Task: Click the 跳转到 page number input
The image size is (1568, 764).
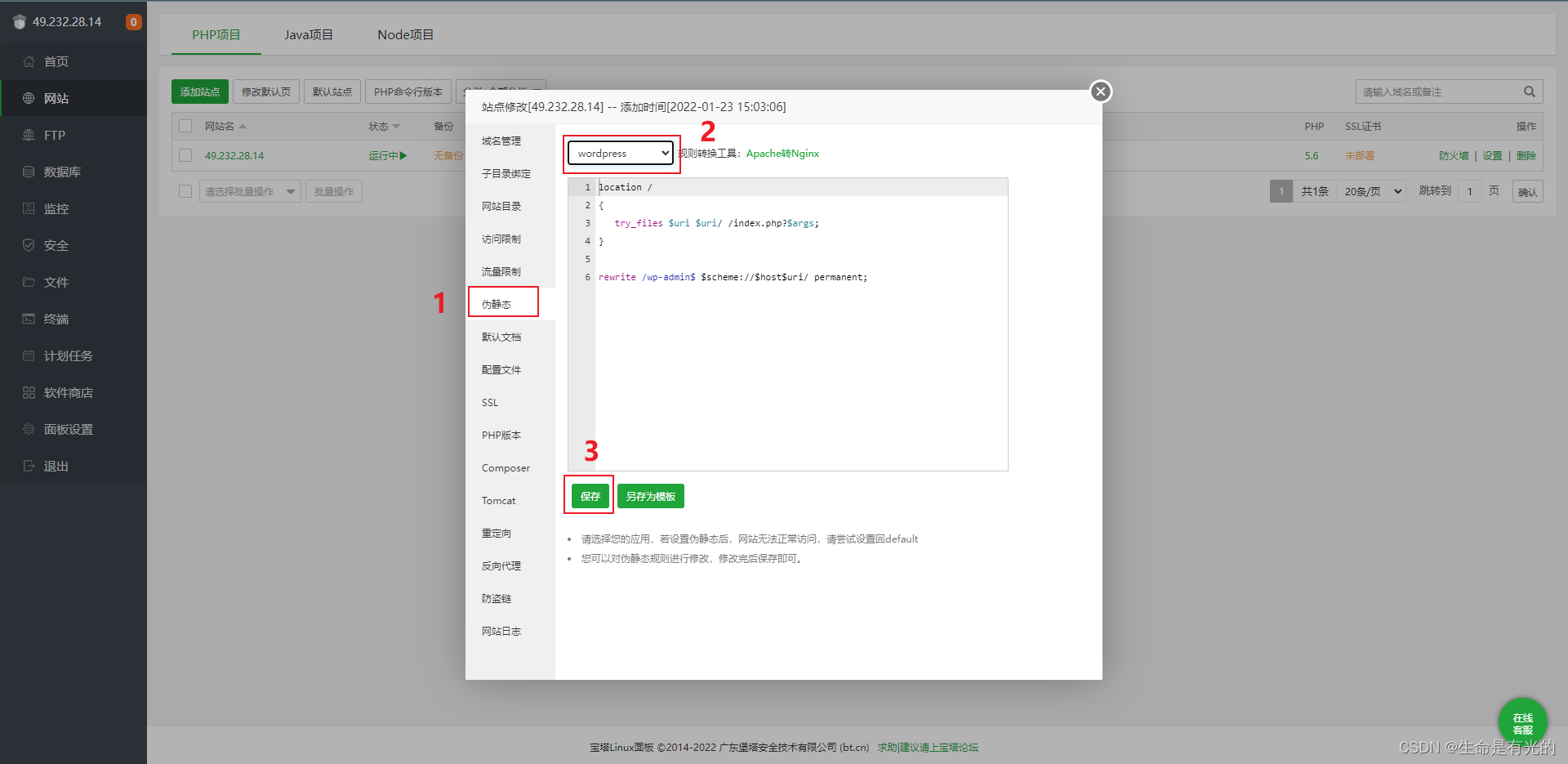Action: 1470,191
